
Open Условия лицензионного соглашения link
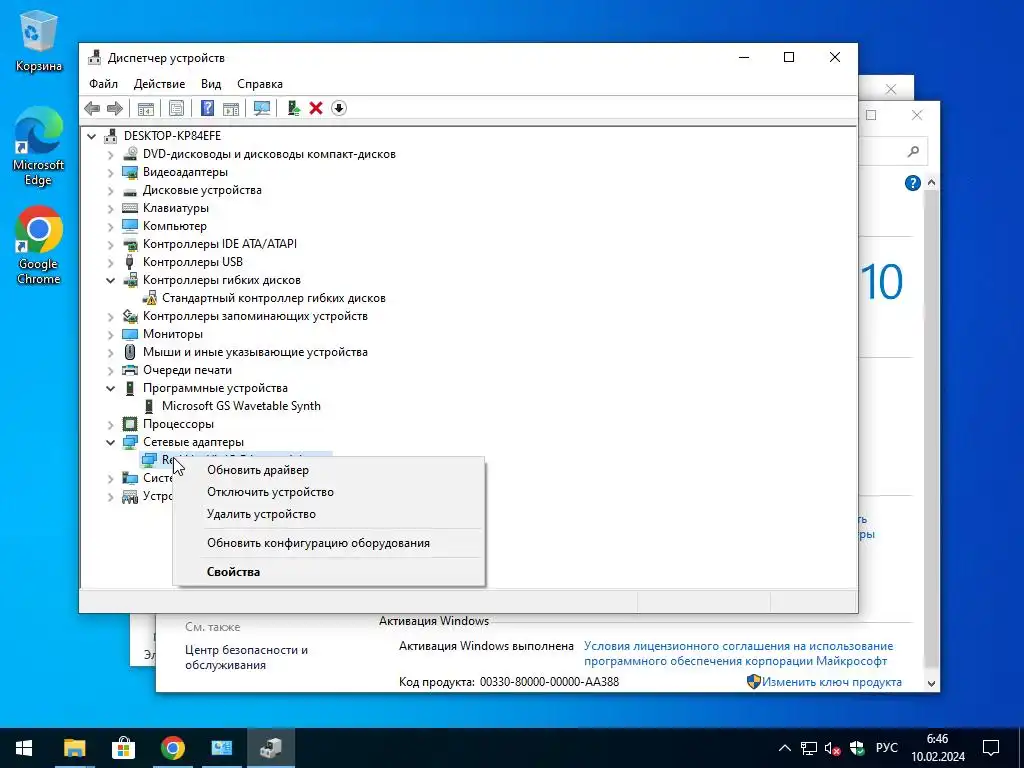pos(738,654)
